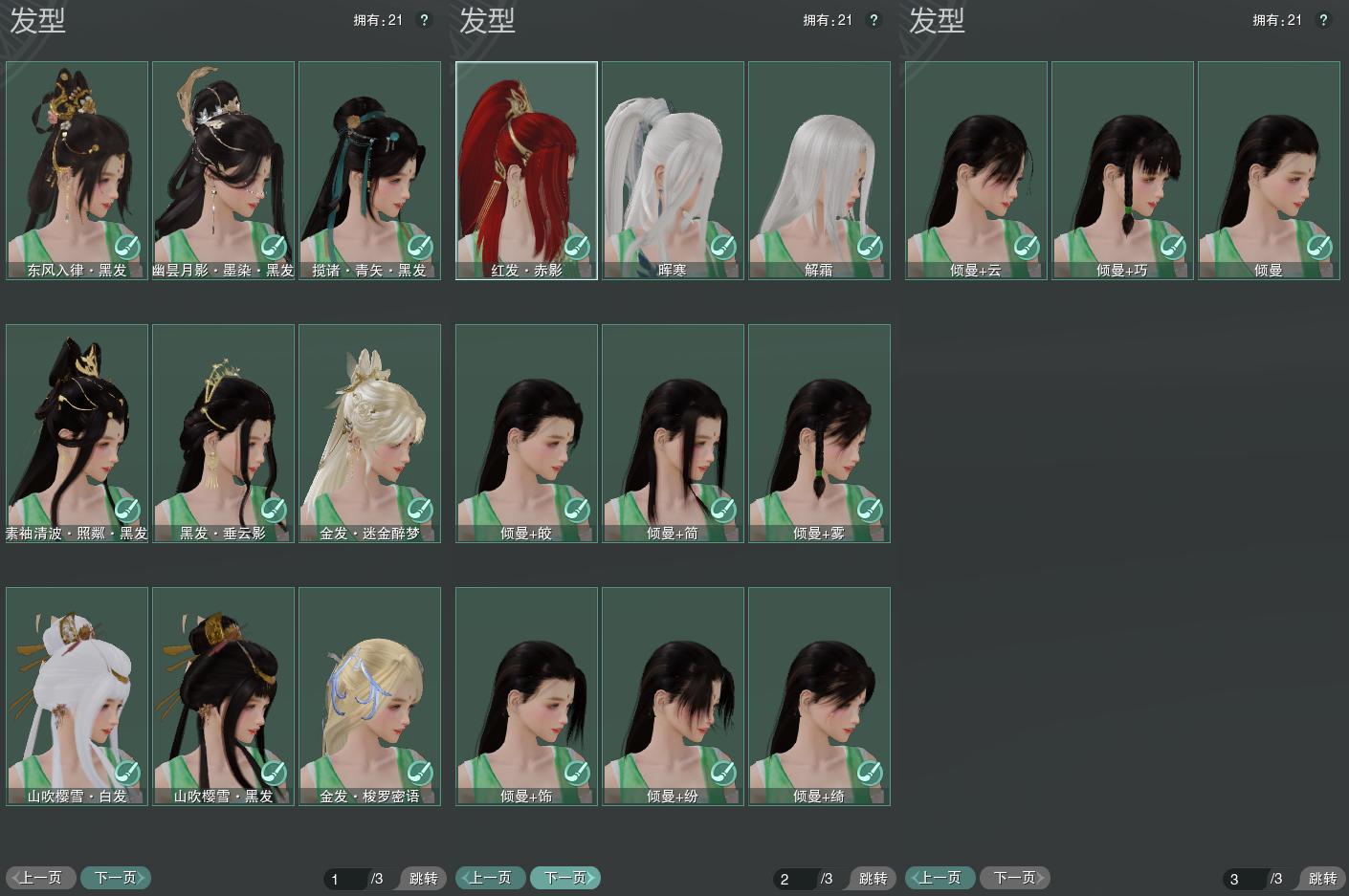Focus page number field showing 3
The width and height of the screenshot is (1349, 896).
tap(1246, 879)
